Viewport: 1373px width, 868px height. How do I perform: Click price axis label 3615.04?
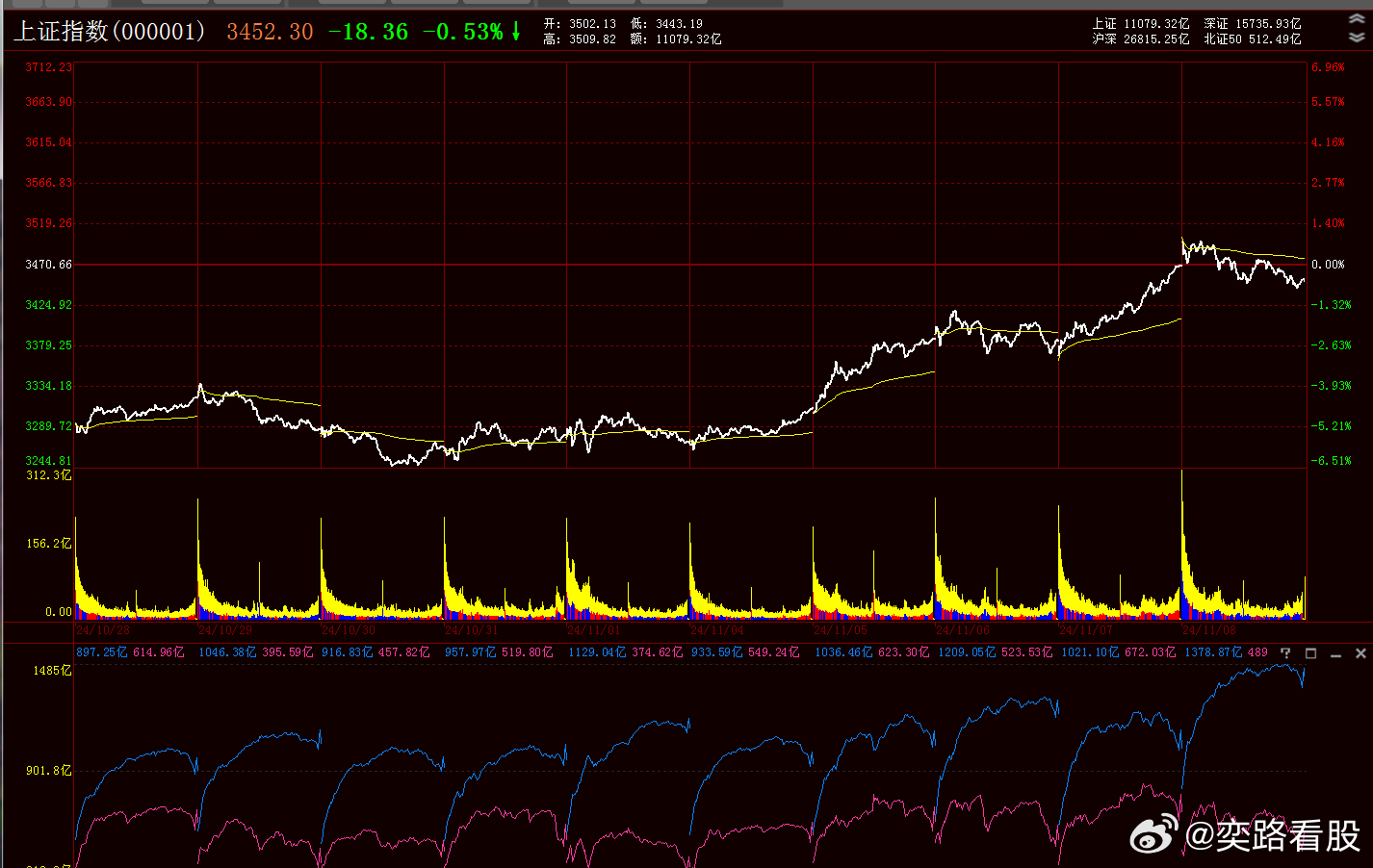48,142
